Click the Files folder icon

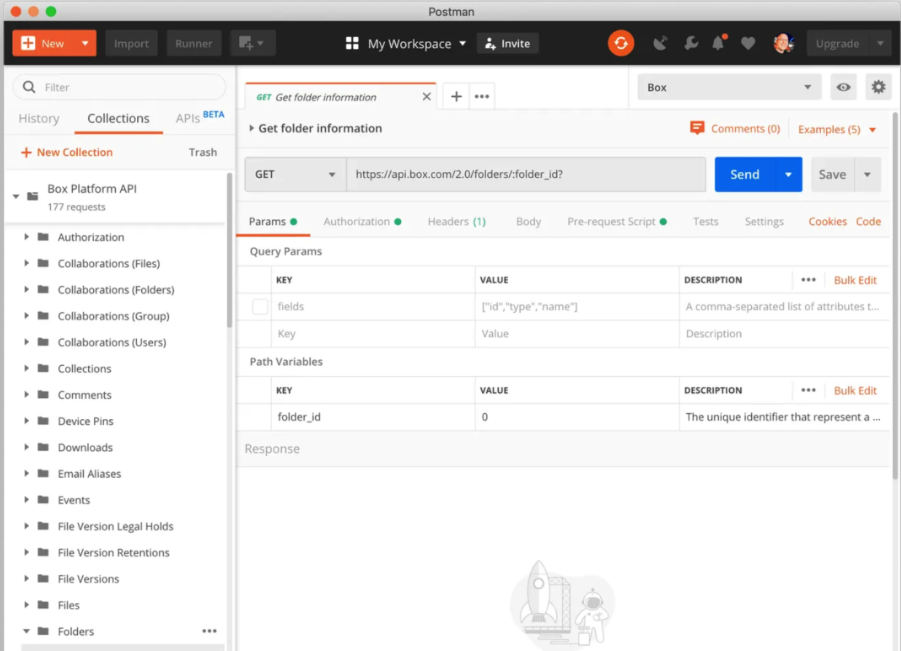tap(43, 604)
